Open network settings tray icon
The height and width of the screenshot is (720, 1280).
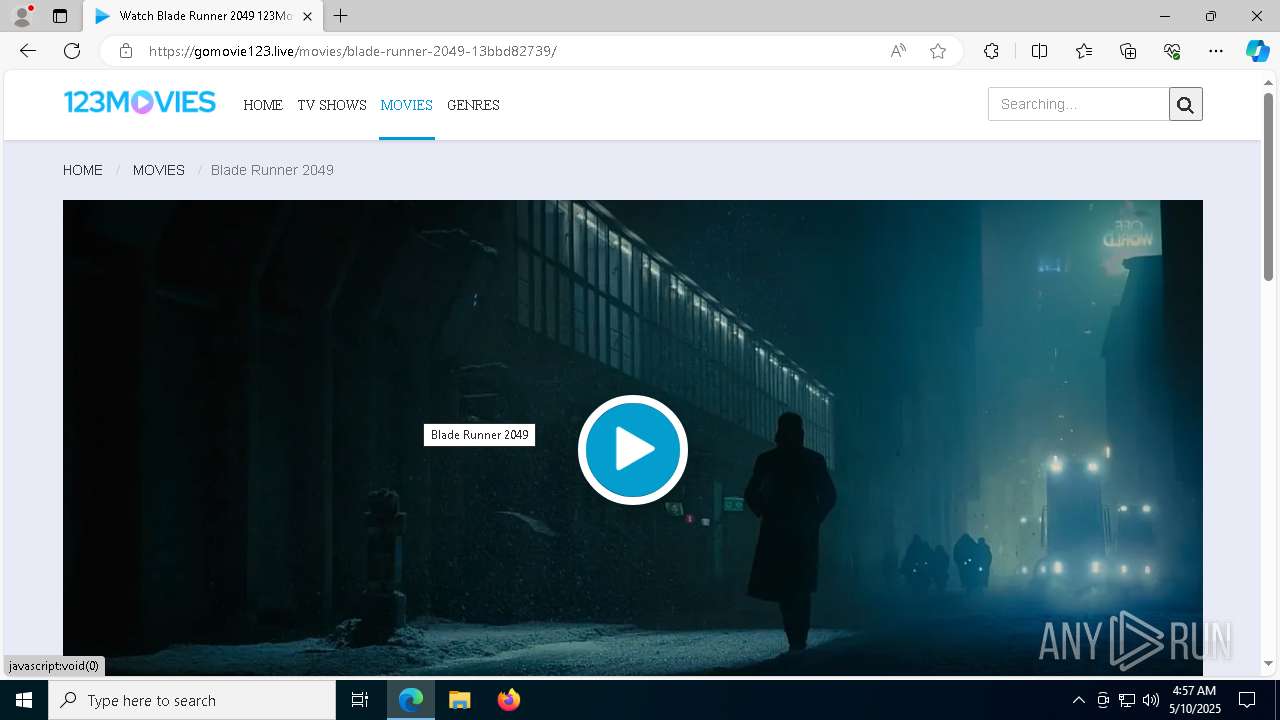pos(1127,700)
